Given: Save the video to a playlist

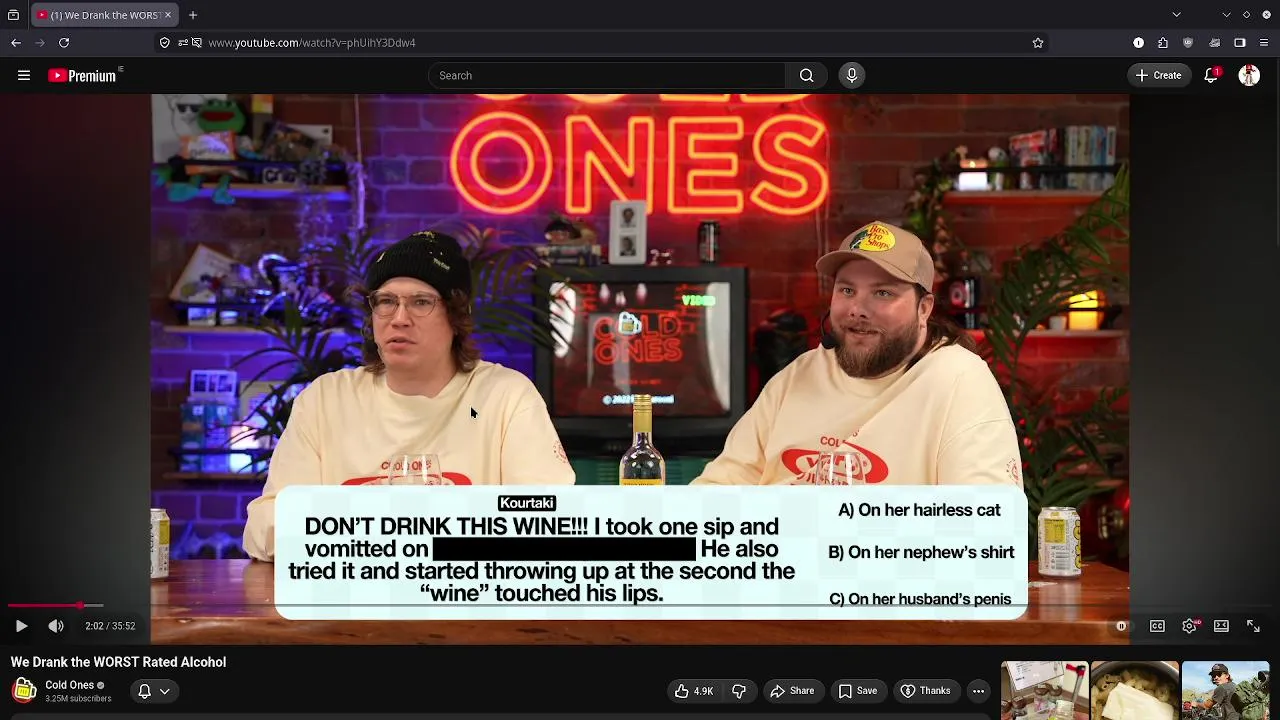Looking at the screenshot, I should 857,691.
